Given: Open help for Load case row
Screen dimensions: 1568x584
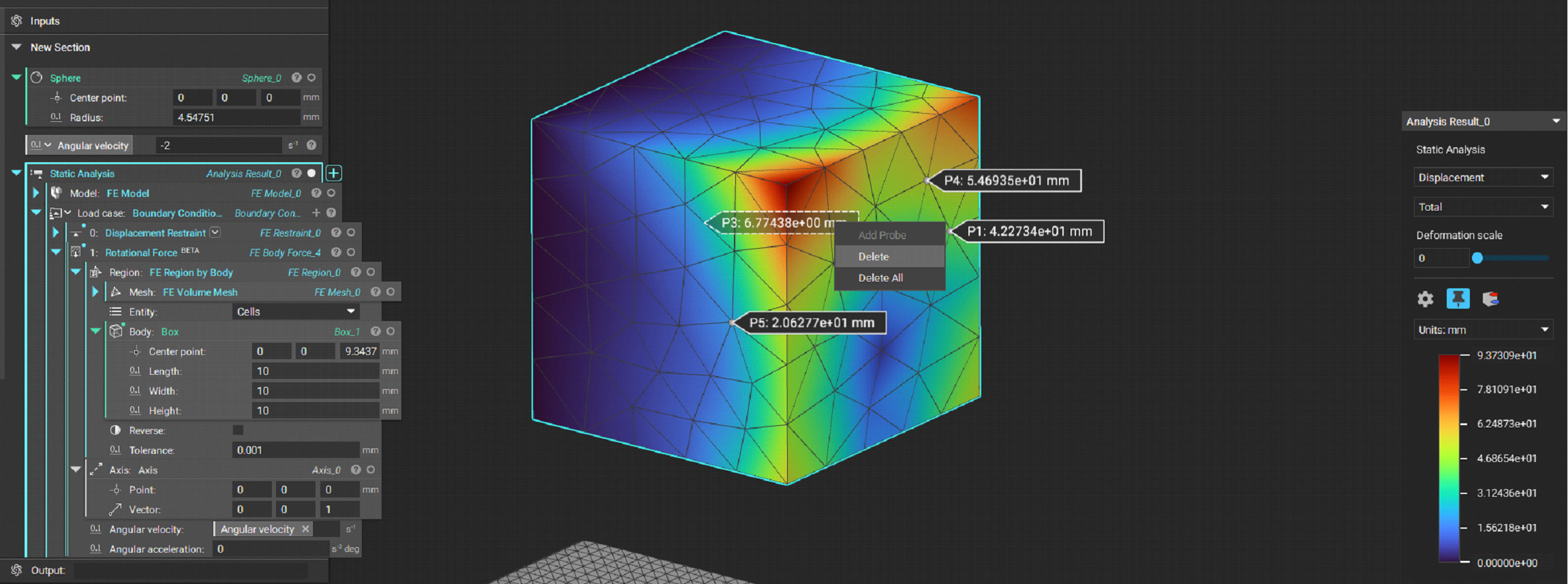Looking at the screenshot, I should click(x=331, y=213).
